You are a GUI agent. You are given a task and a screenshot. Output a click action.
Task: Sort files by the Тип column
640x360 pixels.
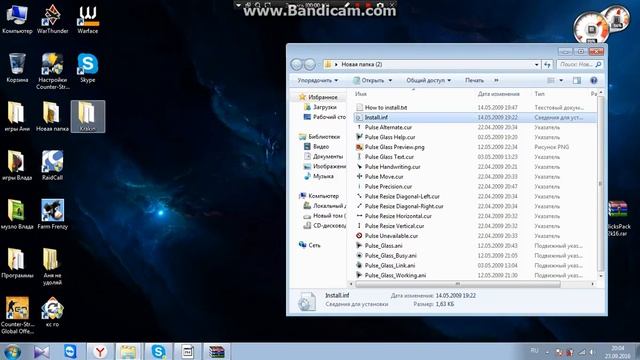(540, 94)
